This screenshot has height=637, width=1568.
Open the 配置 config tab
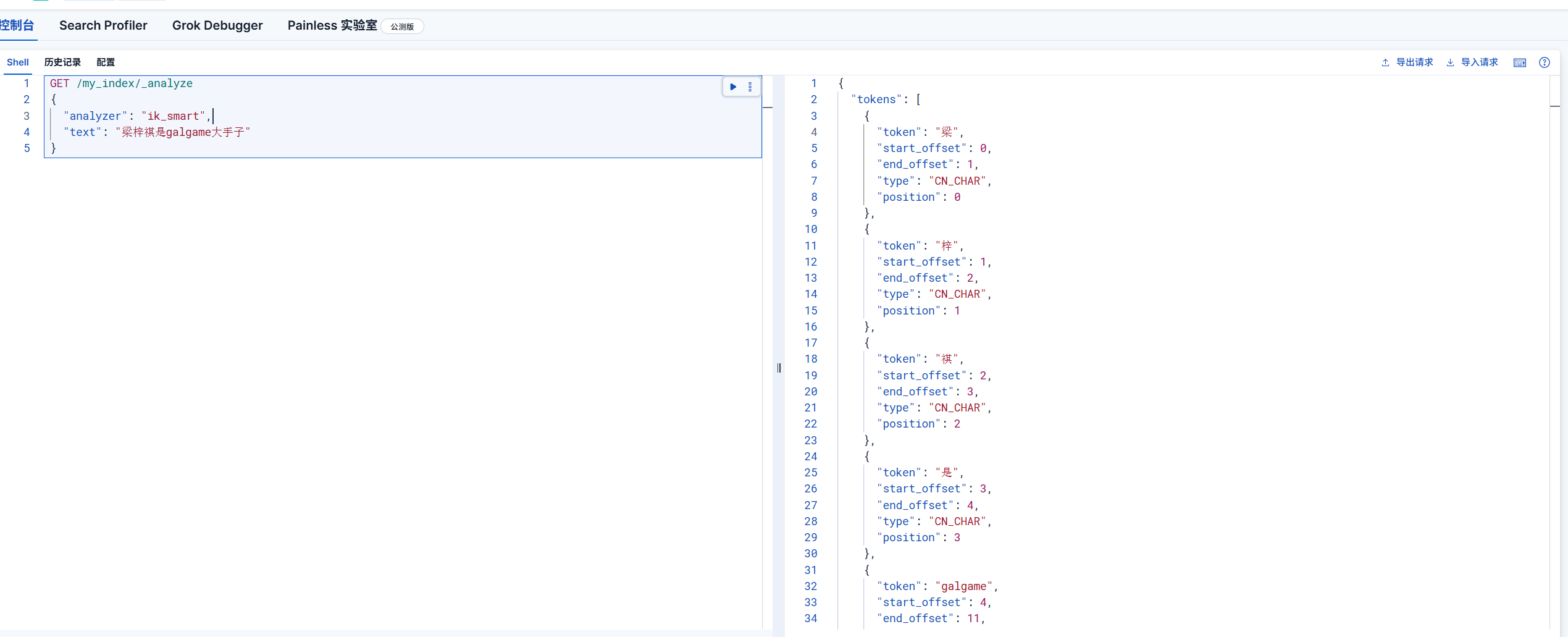pos(106,62)
